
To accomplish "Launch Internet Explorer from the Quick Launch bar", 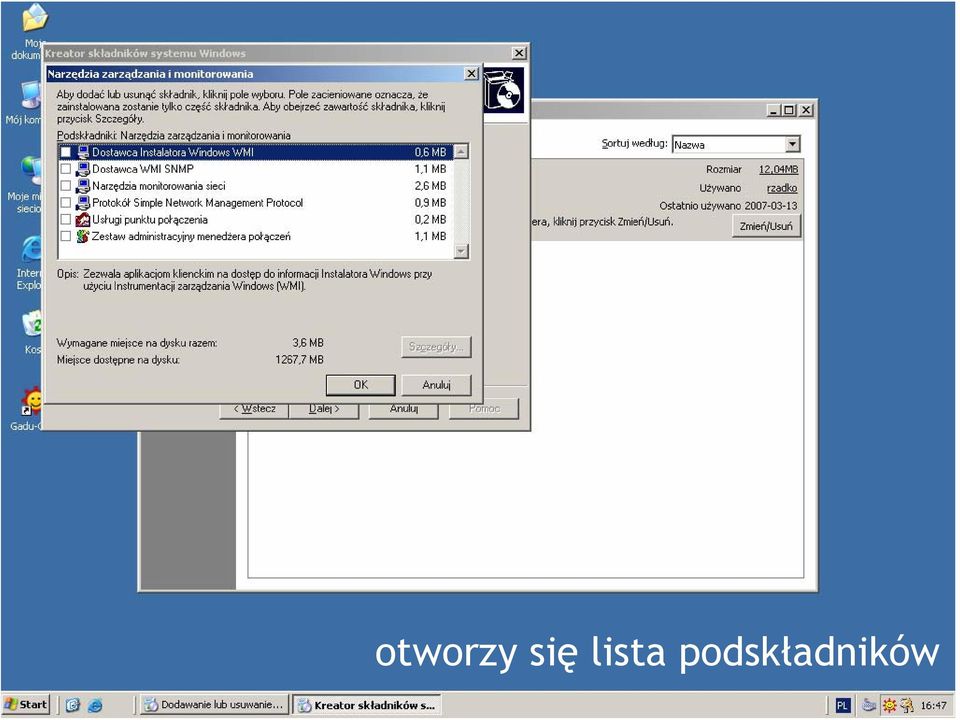I will (x=95, y=705).
